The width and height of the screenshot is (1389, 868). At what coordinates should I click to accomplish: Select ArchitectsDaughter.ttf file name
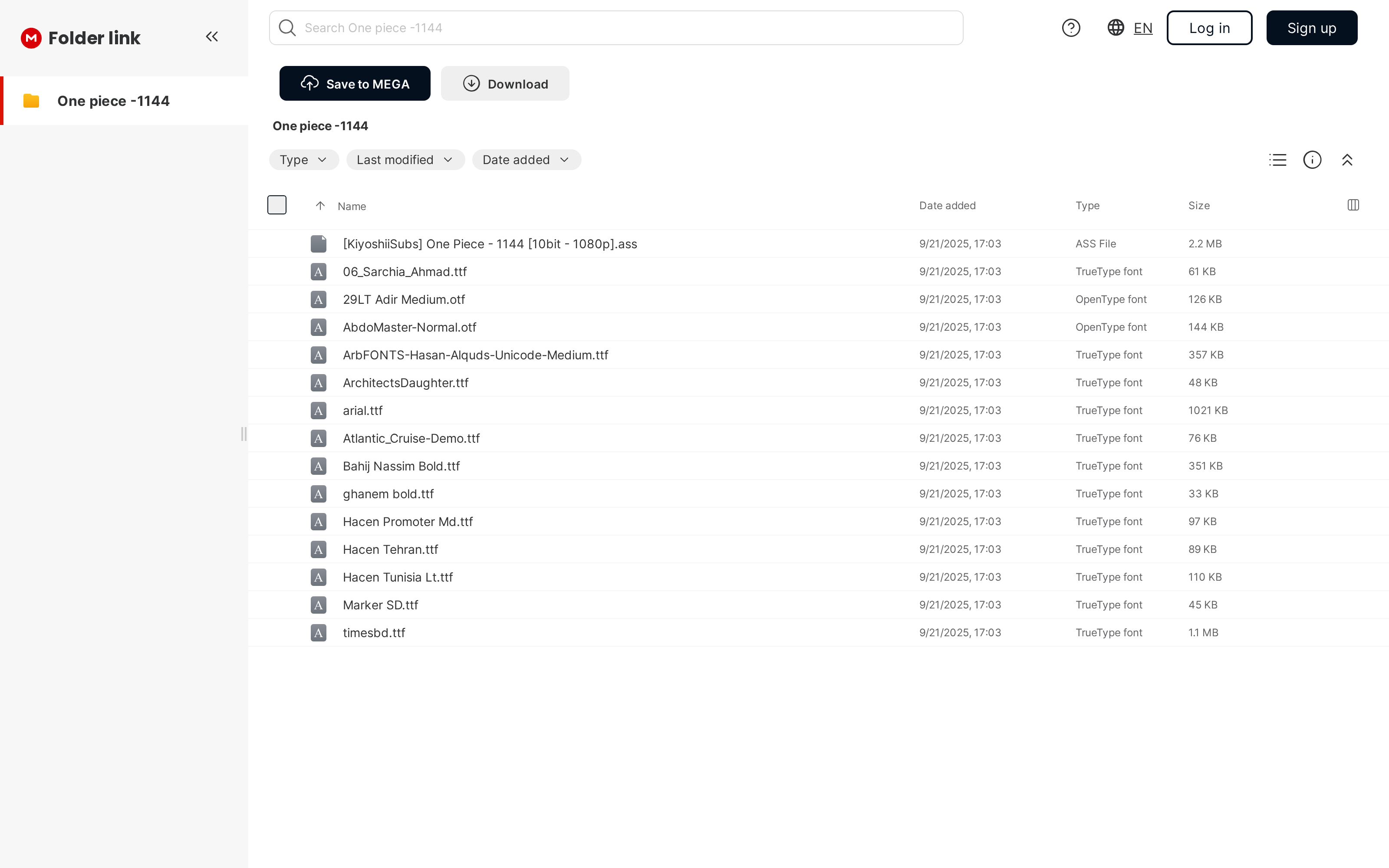click(405, 383)
